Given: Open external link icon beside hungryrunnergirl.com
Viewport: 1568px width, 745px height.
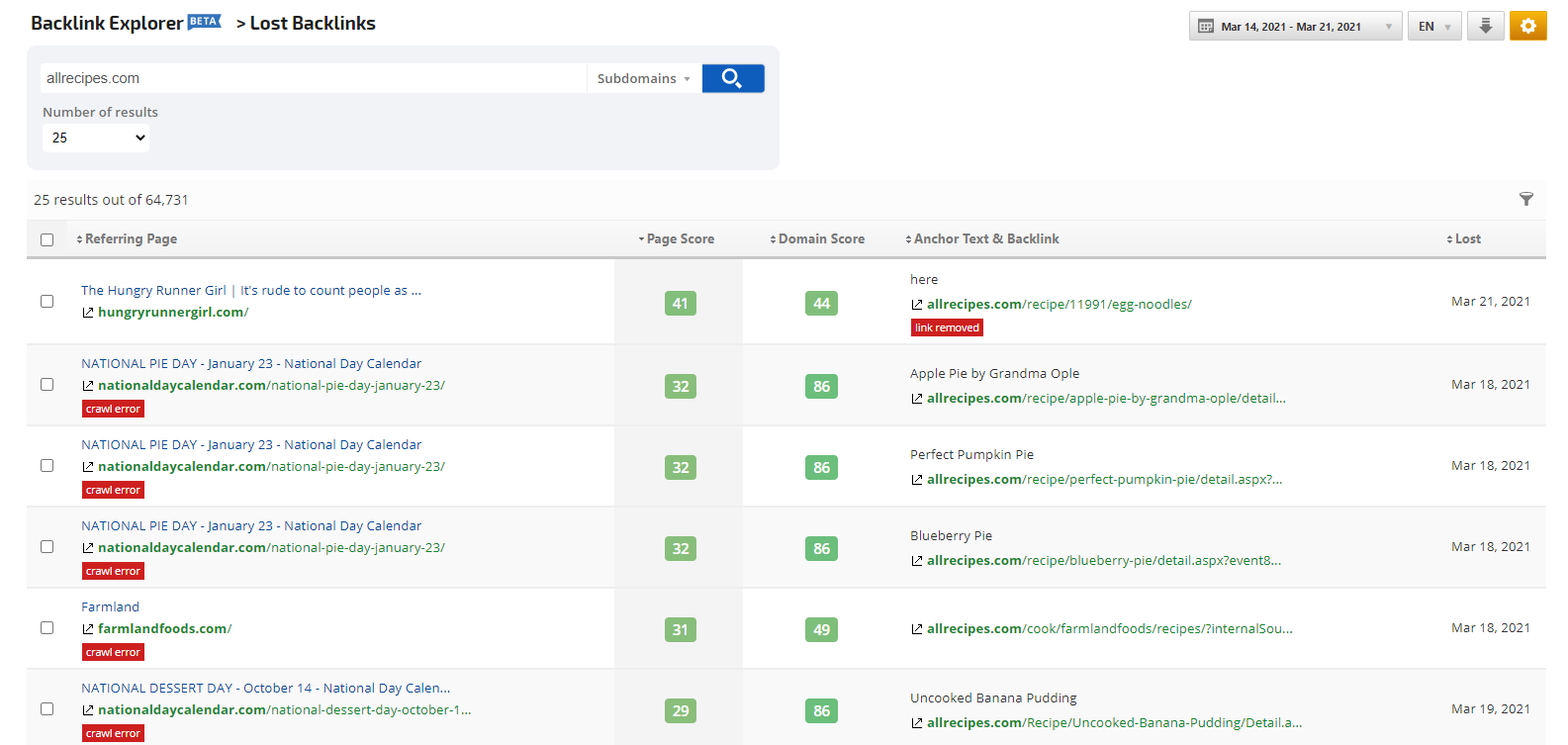Looking at the screenshot, I should pyautogui.click(x=88, y=313).
